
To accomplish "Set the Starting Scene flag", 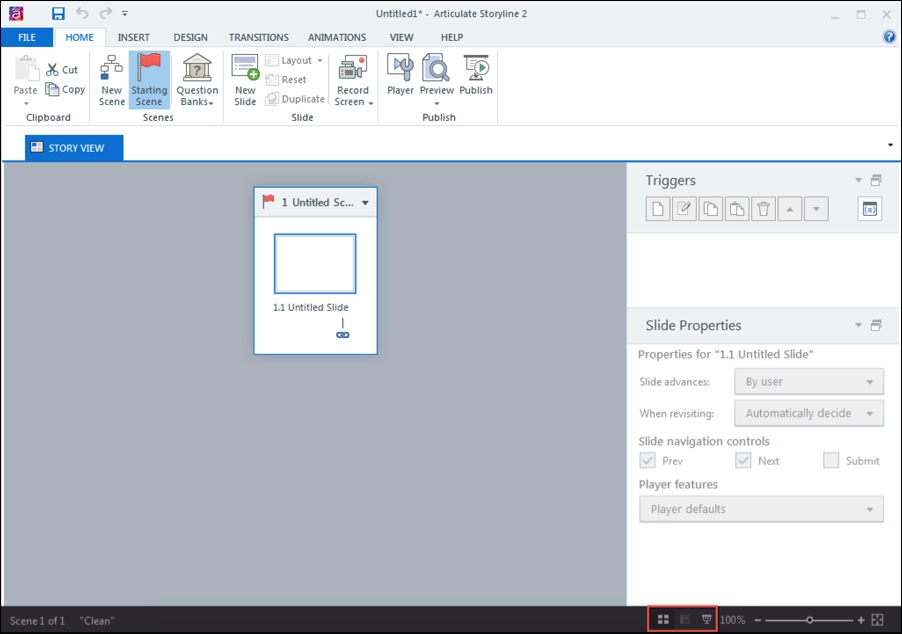I will pos(149,80).
